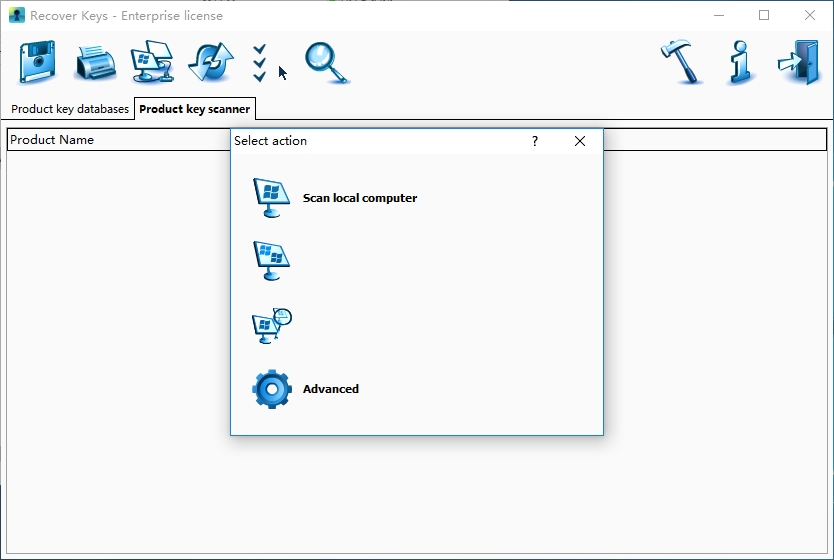Close the Select action dialog

tap(580, 141)
